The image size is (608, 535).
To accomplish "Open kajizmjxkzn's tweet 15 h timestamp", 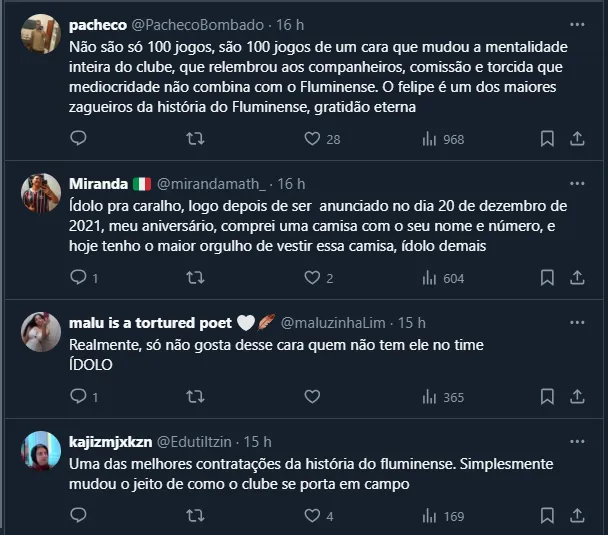I will pos(258,441).
